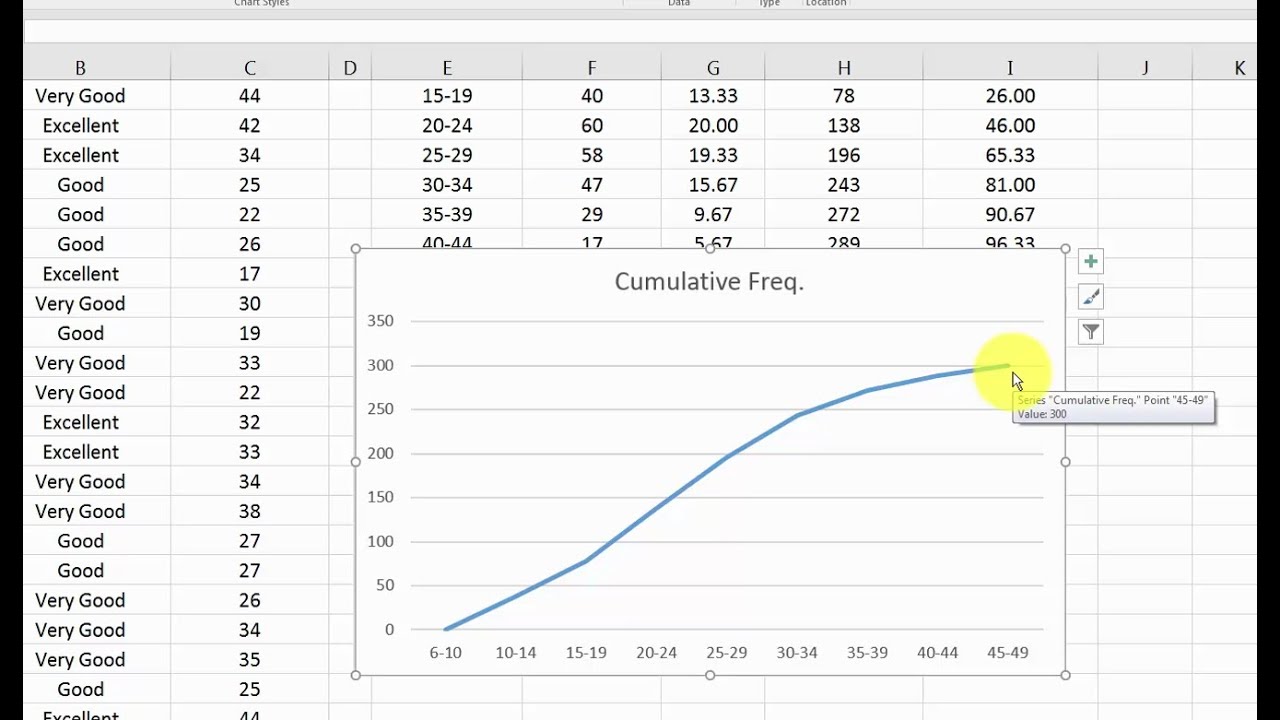Screen dimensions: 1280x720
Task: Select cell showing 46.00
Action: 1010,126
